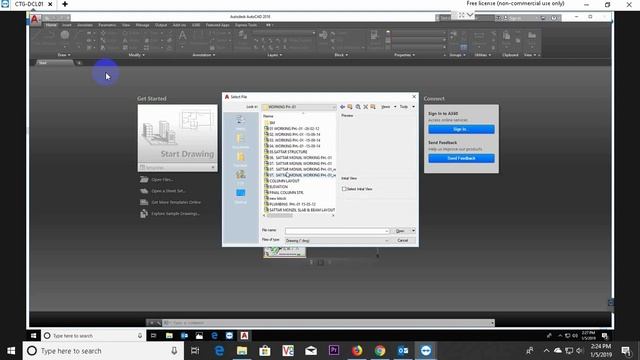Viewport: 640px width, 360px height.
Task: Expand the Draw panel dropdown in ribbon
Action: pyautogui.click(x=64, y=55)
